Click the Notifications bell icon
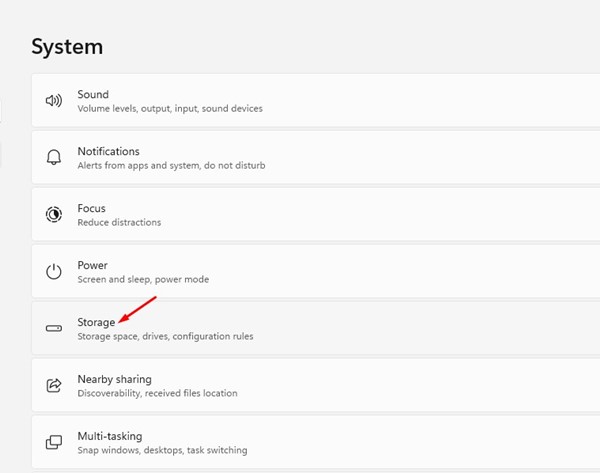Viewport: 600px width, 473px height. (x=54, y=157)
